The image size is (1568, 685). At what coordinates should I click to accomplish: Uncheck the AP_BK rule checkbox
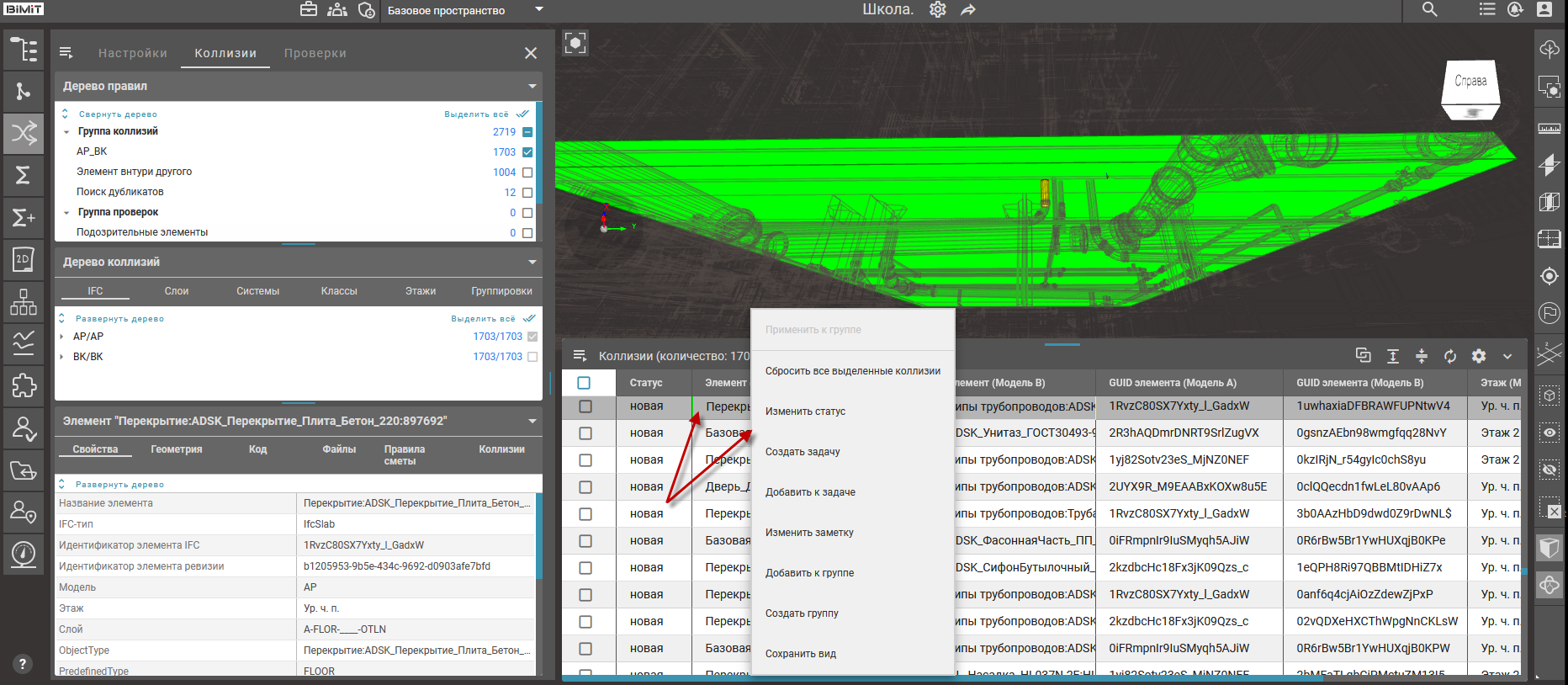pos(527,152)
